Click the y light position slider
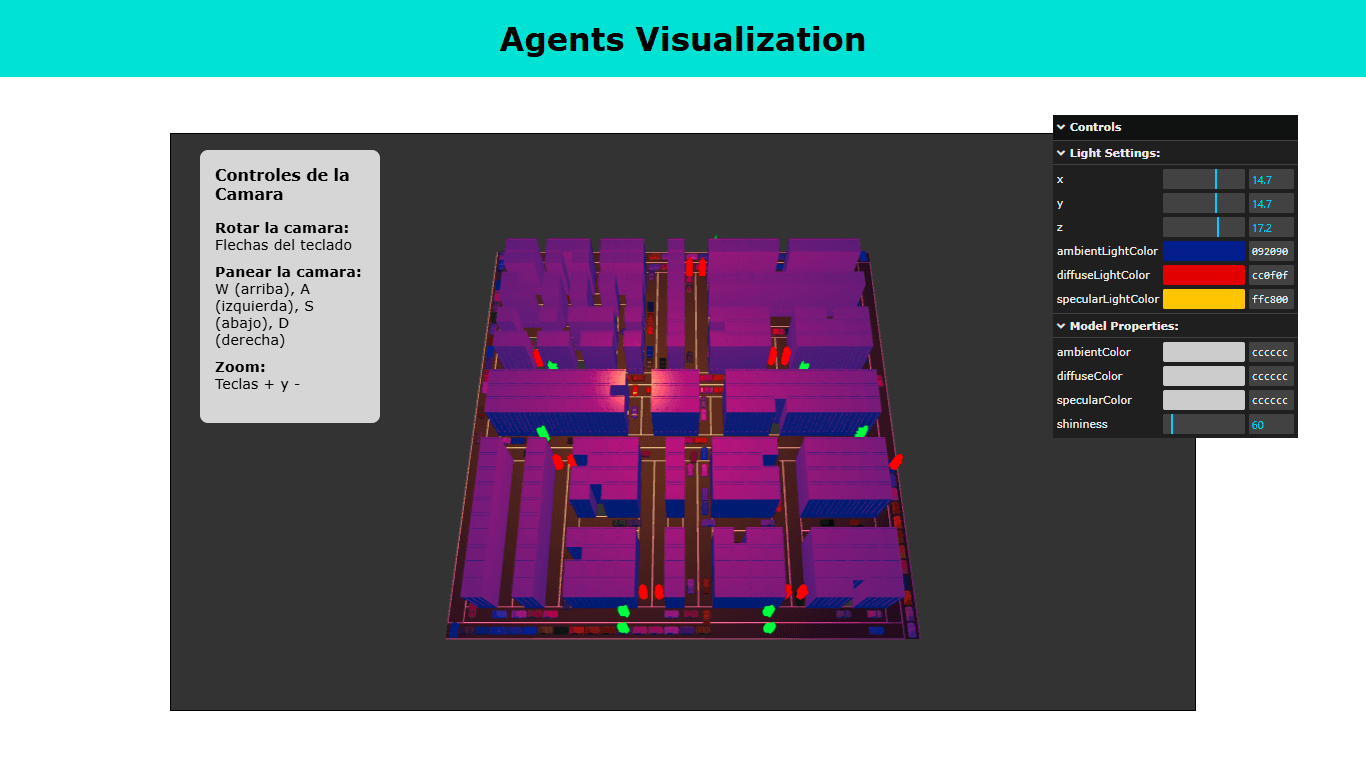1366x768 pixels. tap(1203, 204)
